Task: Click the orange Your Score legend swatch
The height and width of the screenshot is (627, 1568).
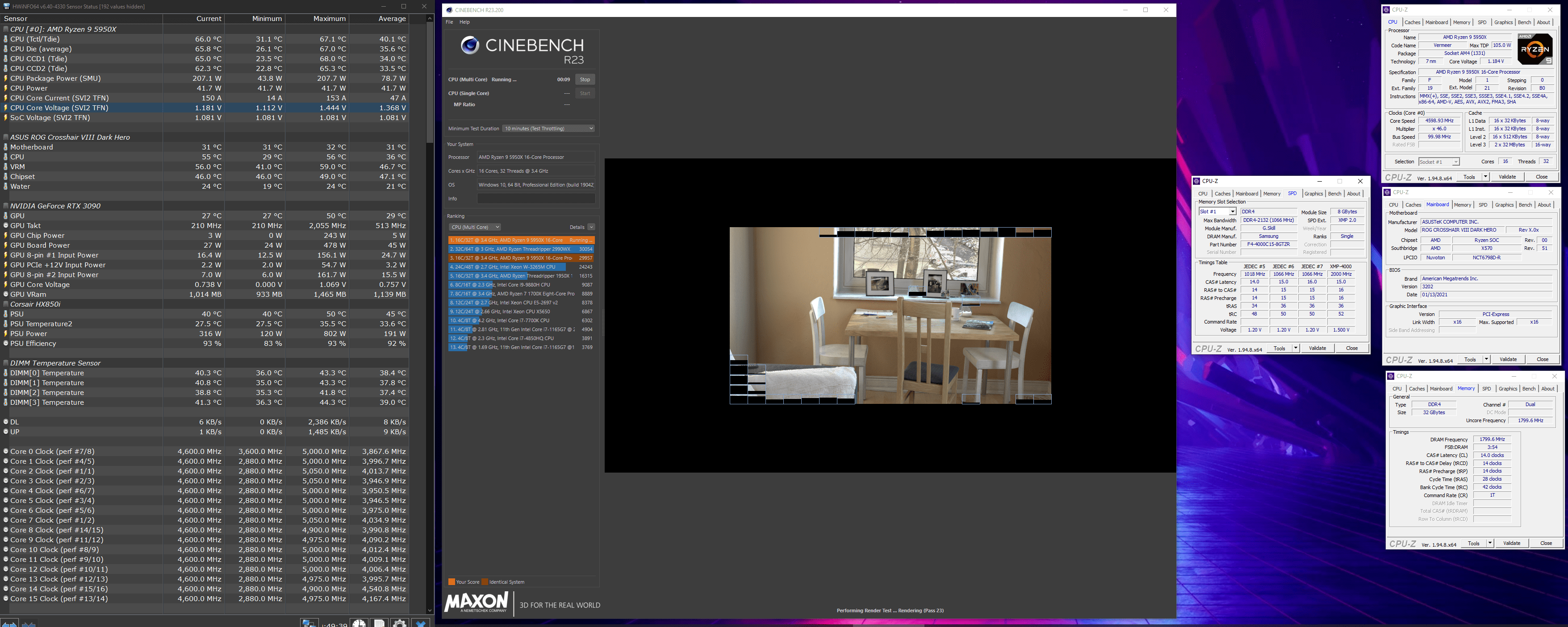Action: (452, 582)
